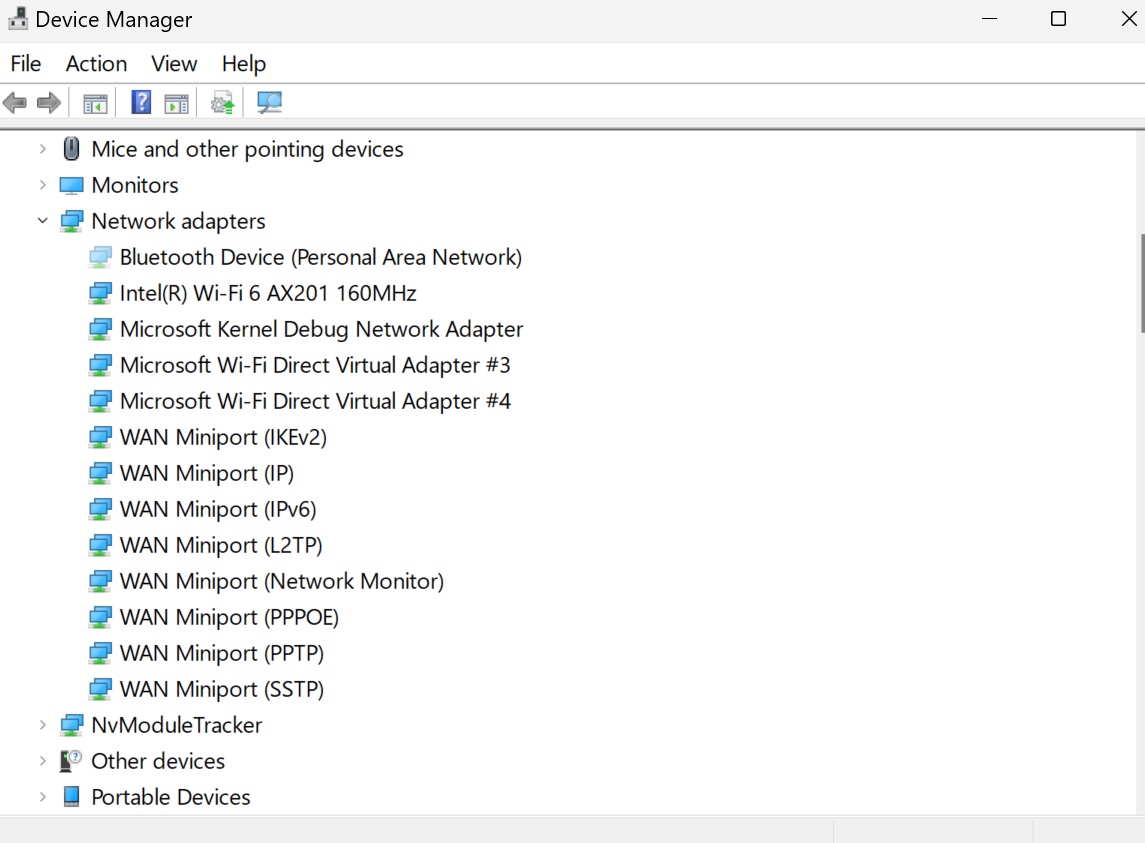Screen dimensions: 1145x843
Task: Select WAN Miniport (IP) entry
Action: 207,473
